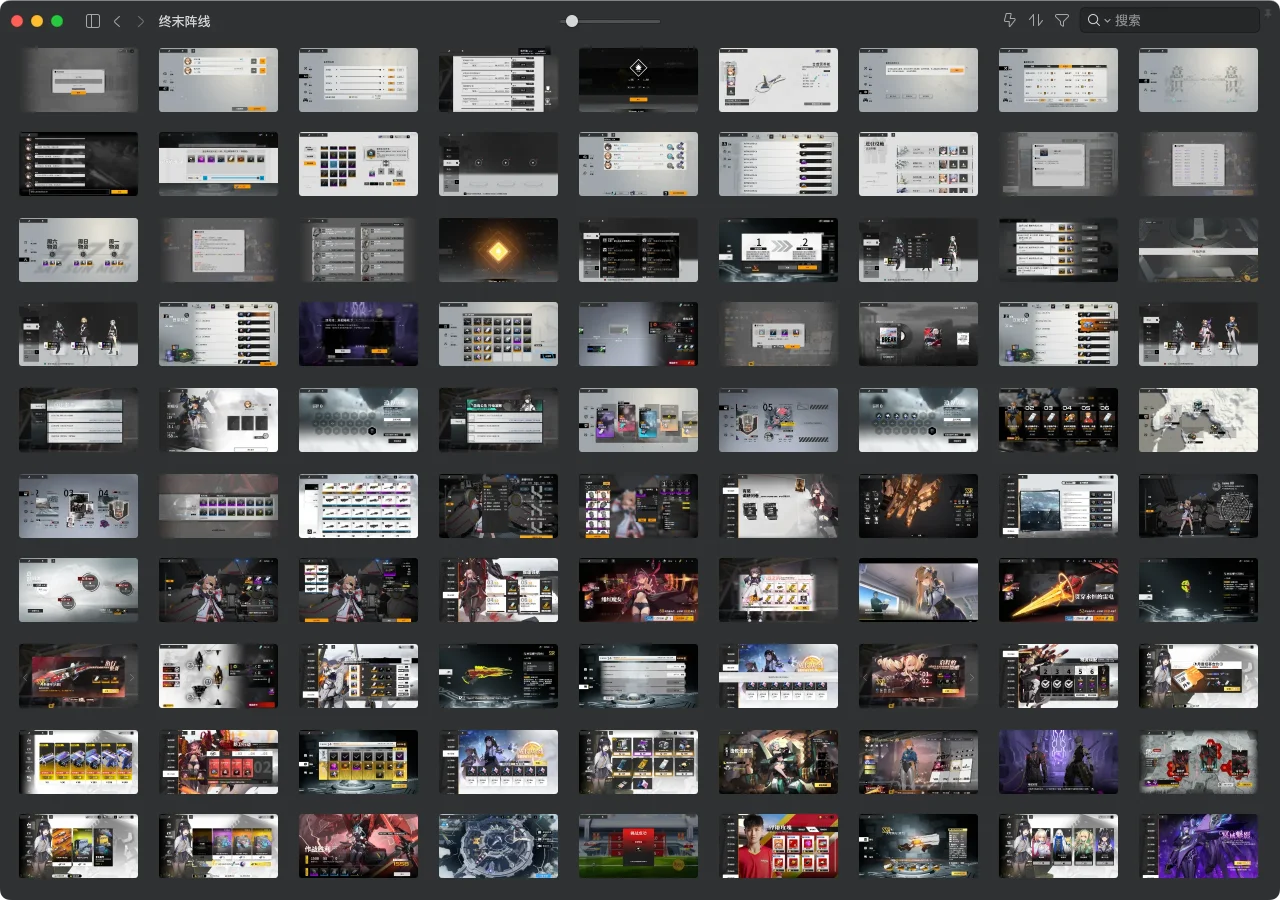Go forward with the right chevron

[140, 21]
